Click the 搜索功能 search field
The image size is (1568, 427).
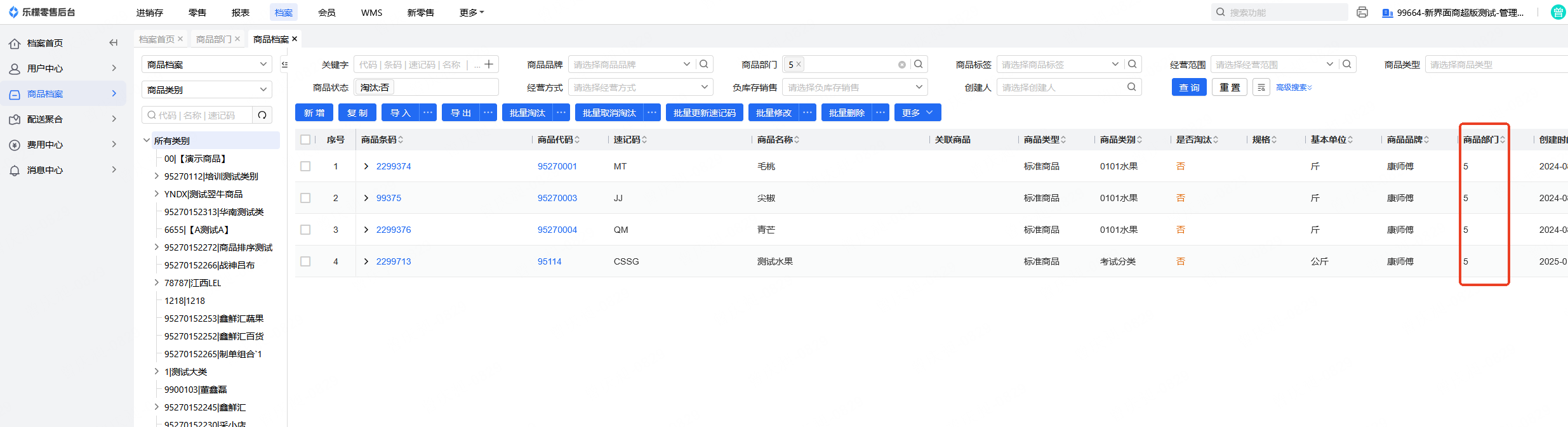coord(1282,13)
